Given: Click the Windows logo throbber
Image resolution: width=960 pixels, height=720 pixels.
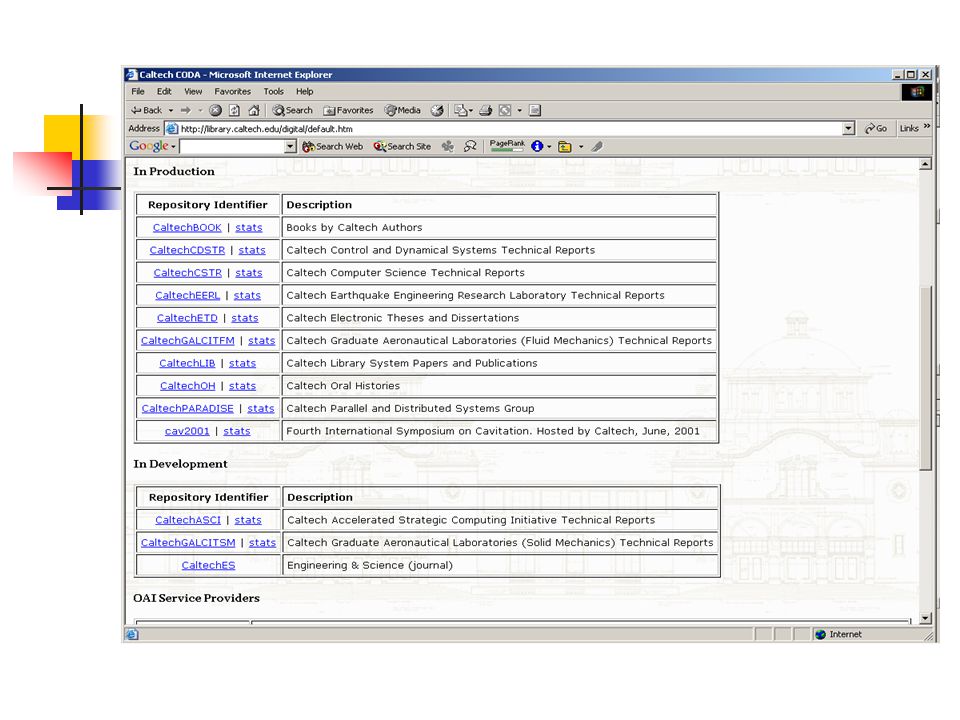Looking at the screenshot, I should click(917, 92).
